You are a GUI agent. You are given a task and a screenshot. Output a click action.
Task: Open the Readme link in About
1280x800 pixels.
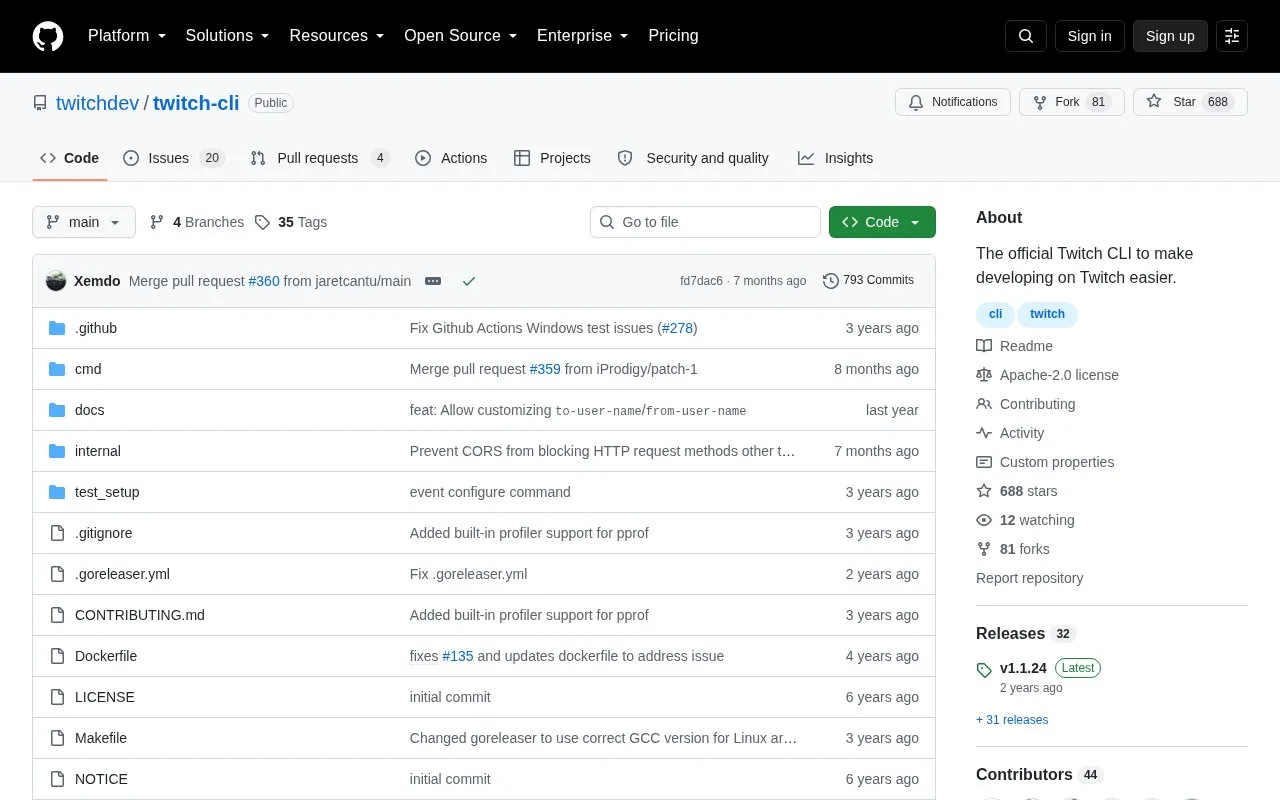click(x=1014, y=346)
